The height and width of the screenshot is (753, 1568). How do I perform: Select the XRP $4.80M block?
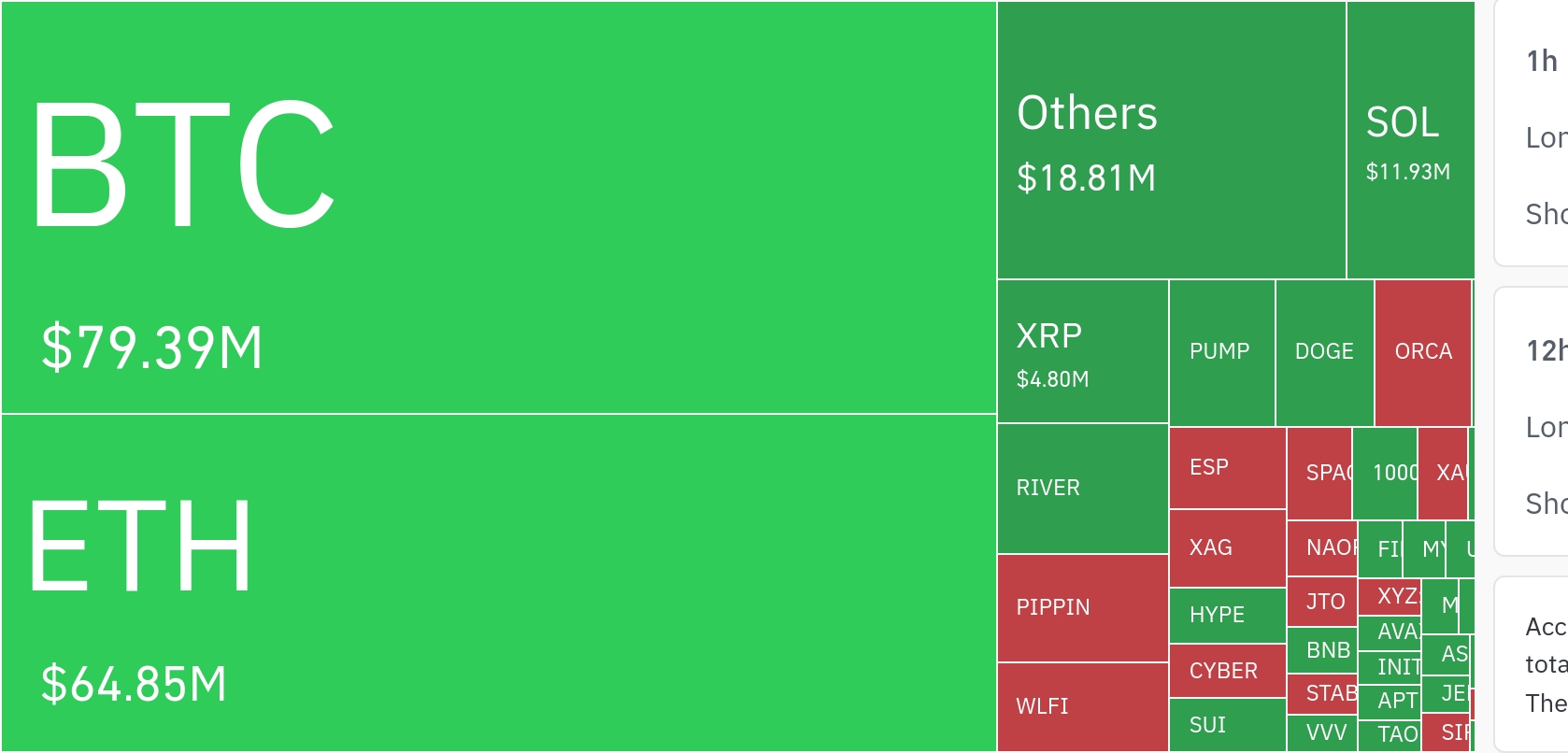tap(1082, 351)
